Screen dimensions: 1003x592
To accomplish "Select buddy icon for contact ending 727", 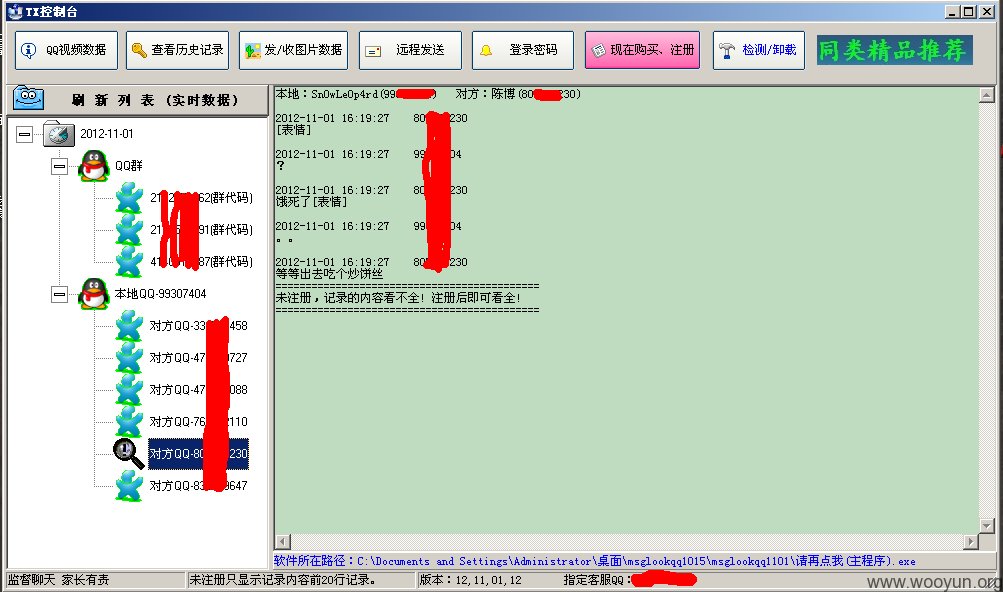I will (129, 358).
